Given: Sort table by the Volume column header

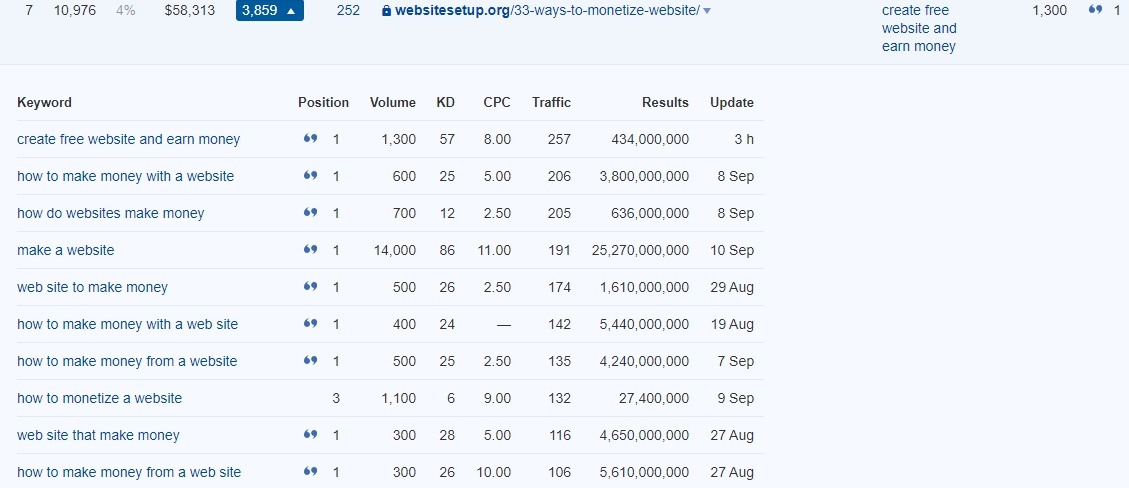Looking at the screenshot, I should coord(392,102).
